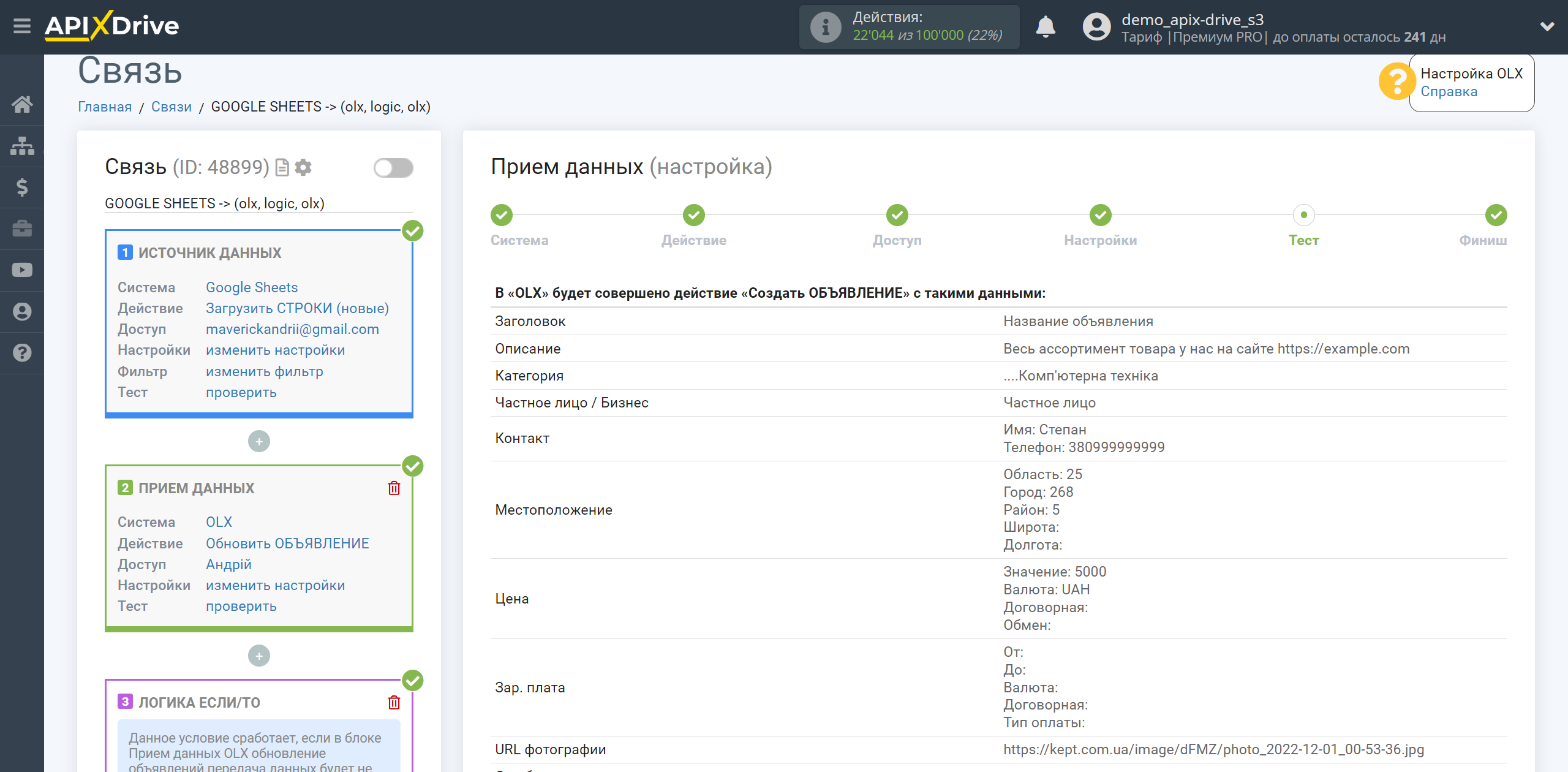Go to Настройки step

click(1101, 215)
